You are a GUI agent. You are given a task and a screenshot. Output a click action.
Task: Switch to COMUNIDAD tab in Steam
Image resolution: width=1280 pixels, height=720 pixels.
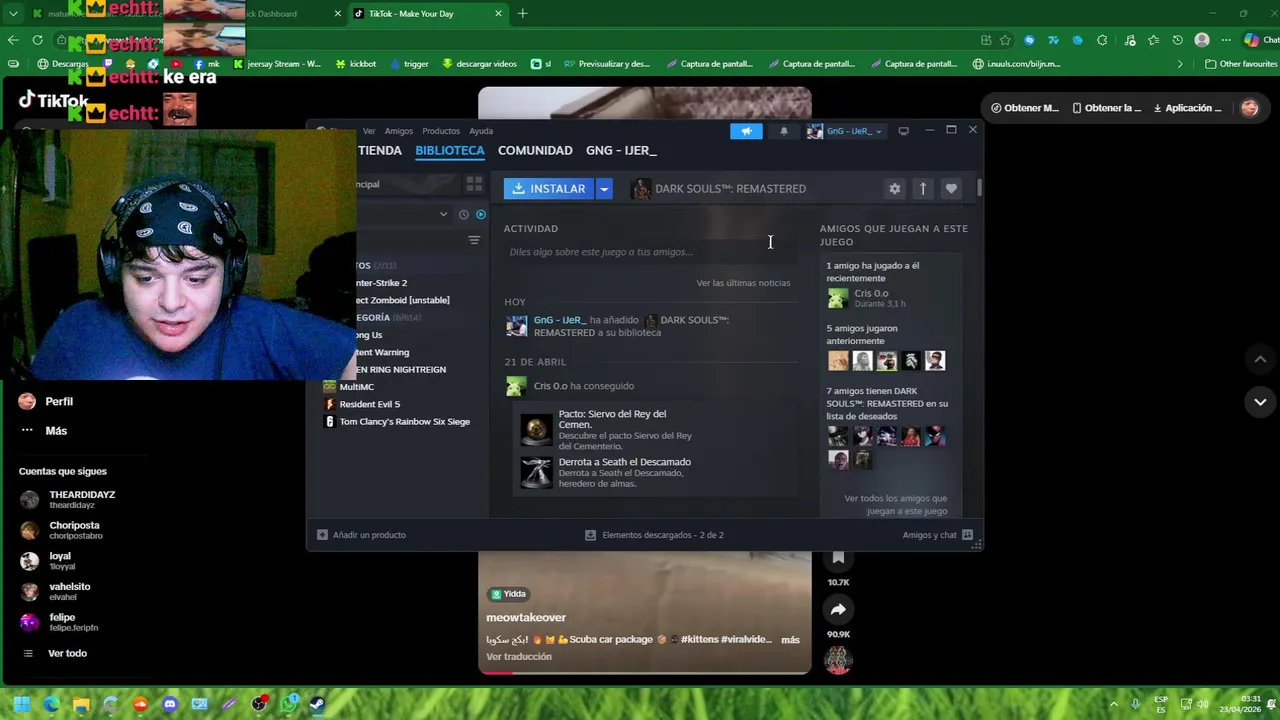point(535,150)
